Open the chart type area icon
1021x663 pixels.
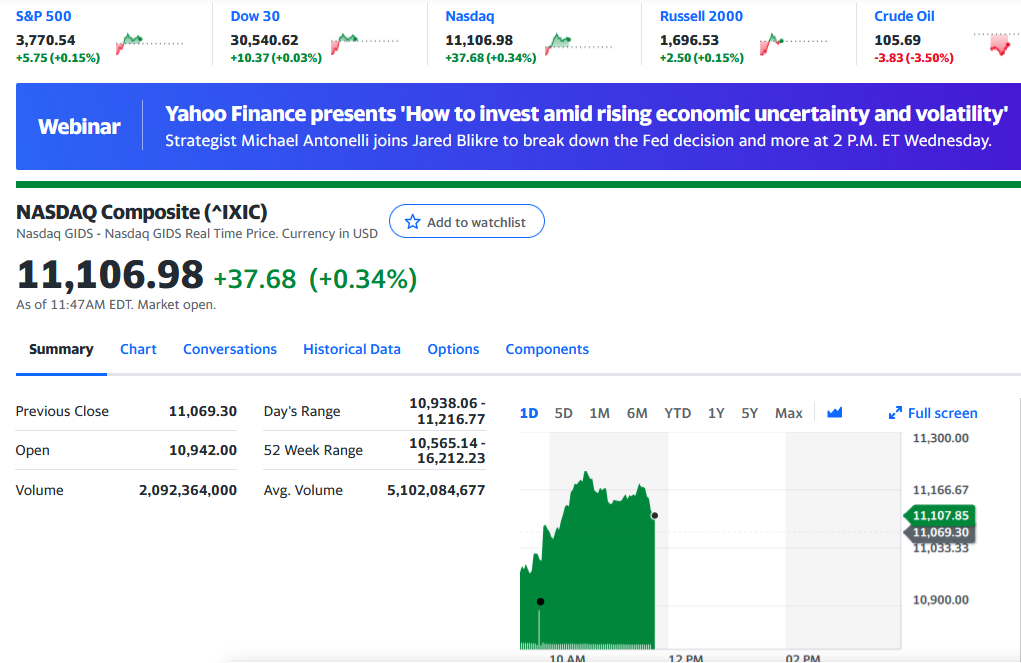[x=835, y=413]
